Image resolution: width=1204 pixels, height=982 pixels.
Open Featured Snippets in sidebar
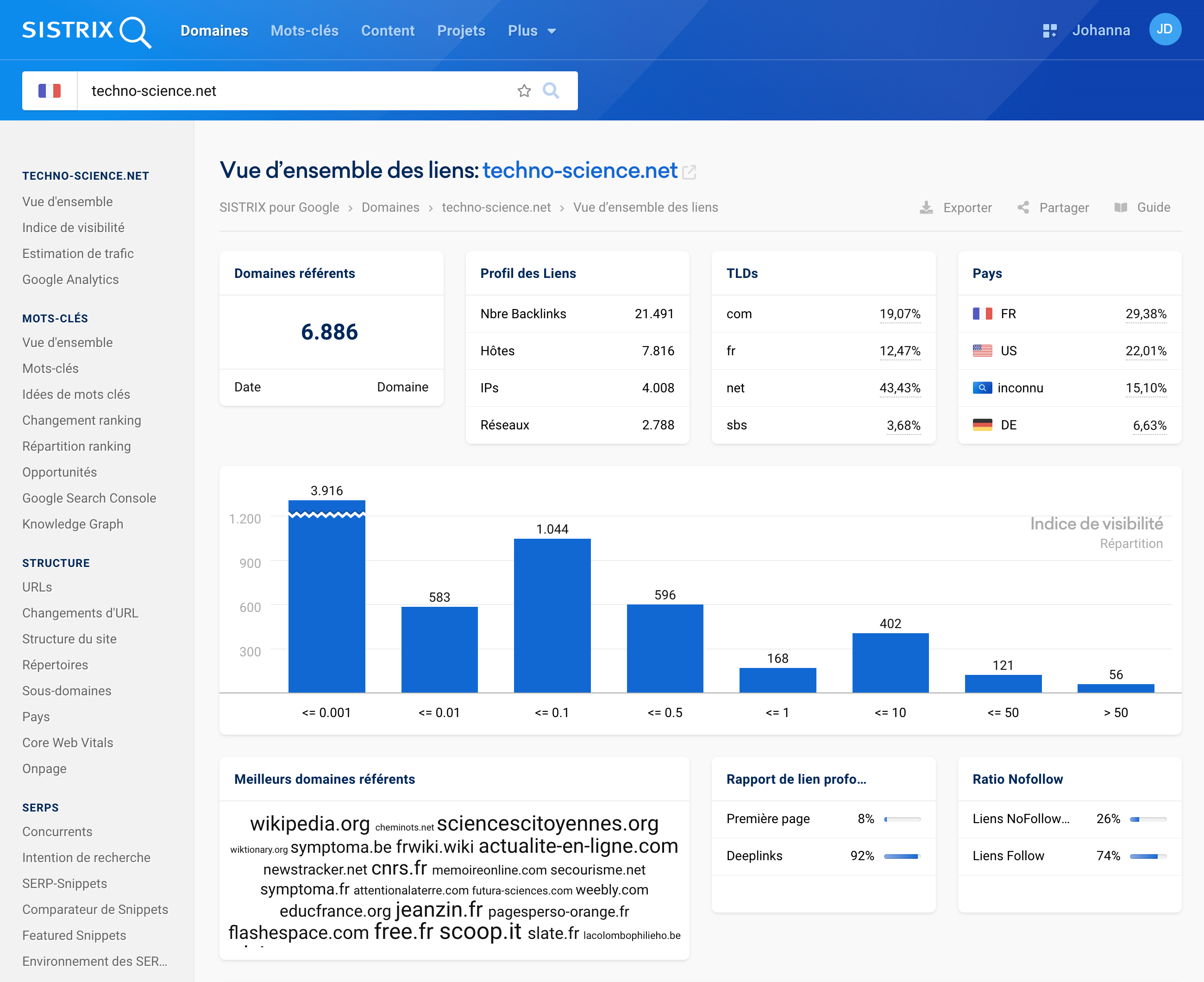click(74, 936)
